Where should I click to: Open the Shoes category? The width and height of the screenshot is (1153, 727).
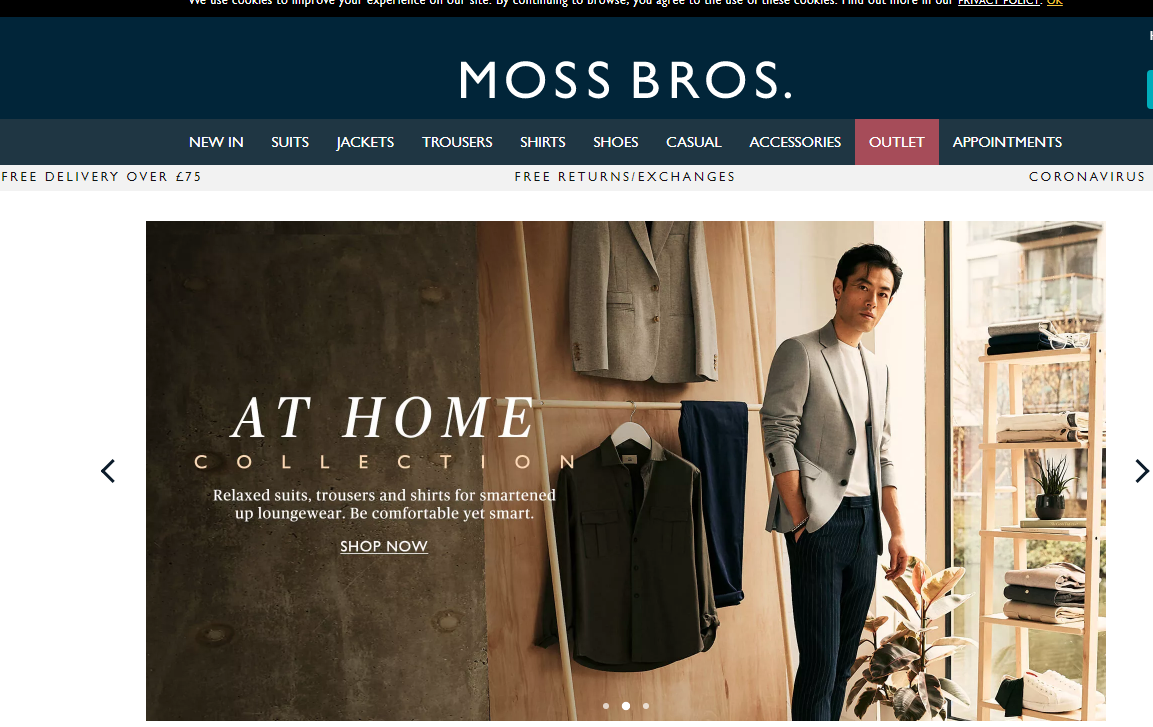point(615,142)
